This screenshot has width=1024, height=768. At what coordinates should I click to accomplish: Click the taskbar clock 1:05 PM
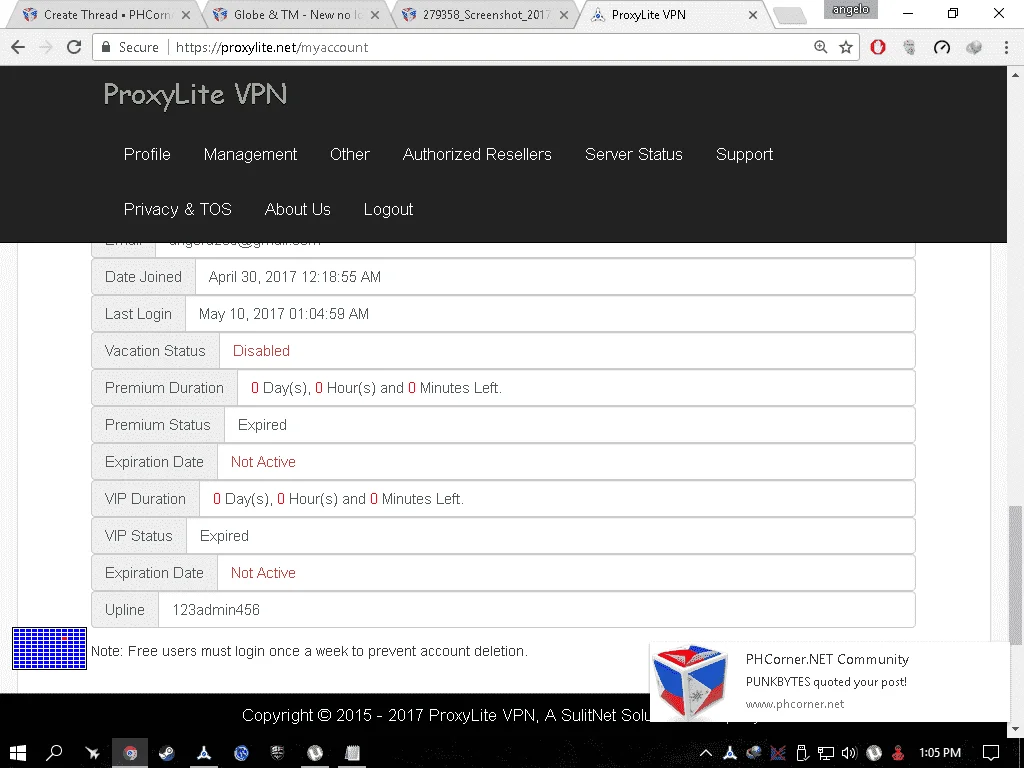pos(940,753)
